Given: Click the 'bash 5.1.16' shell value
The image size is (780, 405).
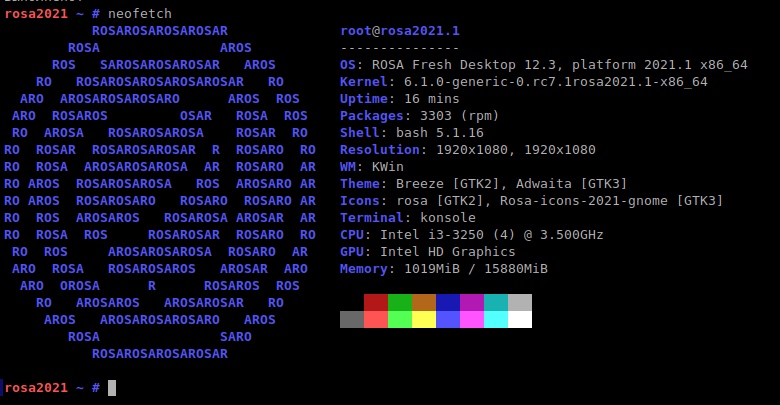Looking at the screenshot, I should (440, 132).
